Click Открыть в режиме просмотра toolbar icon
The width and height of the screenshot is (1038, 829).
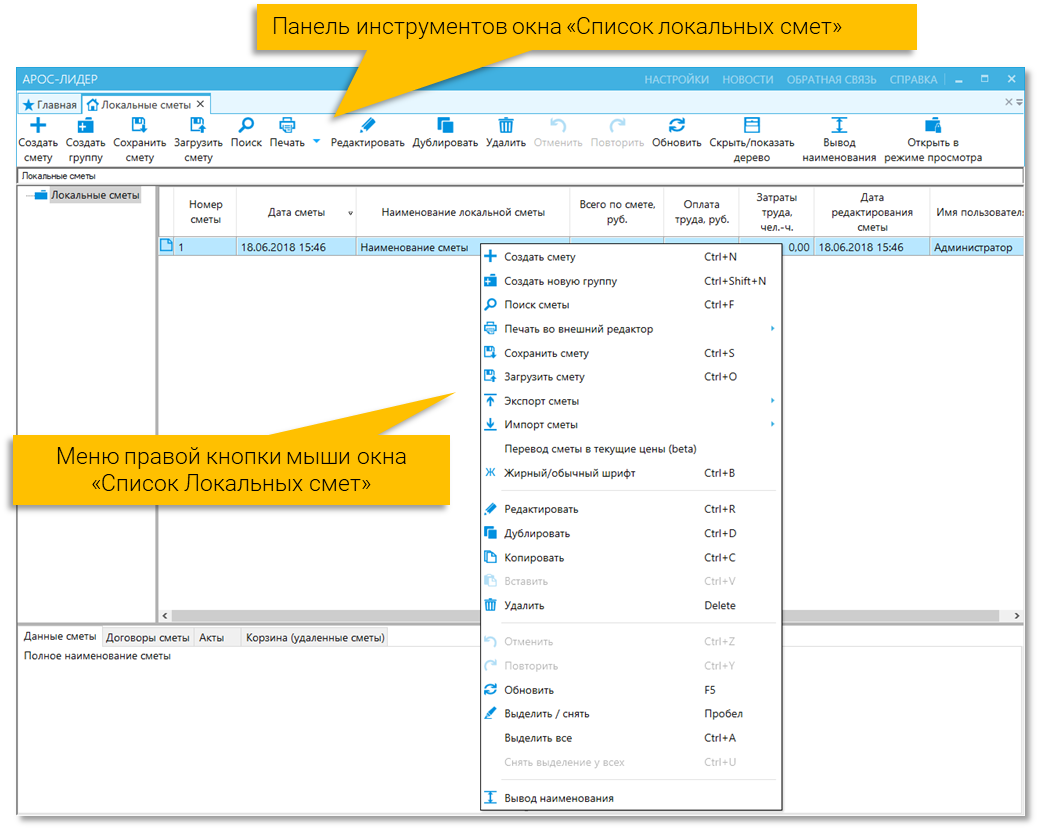933,125
